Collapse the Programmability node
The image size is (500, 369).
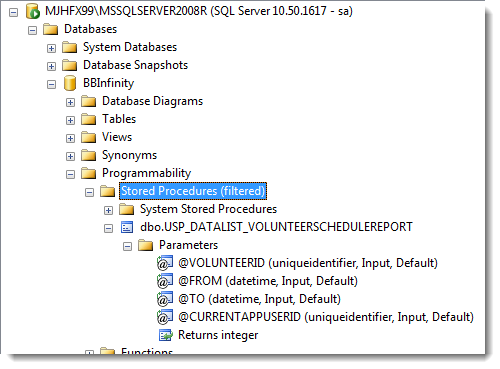point(70,175)
